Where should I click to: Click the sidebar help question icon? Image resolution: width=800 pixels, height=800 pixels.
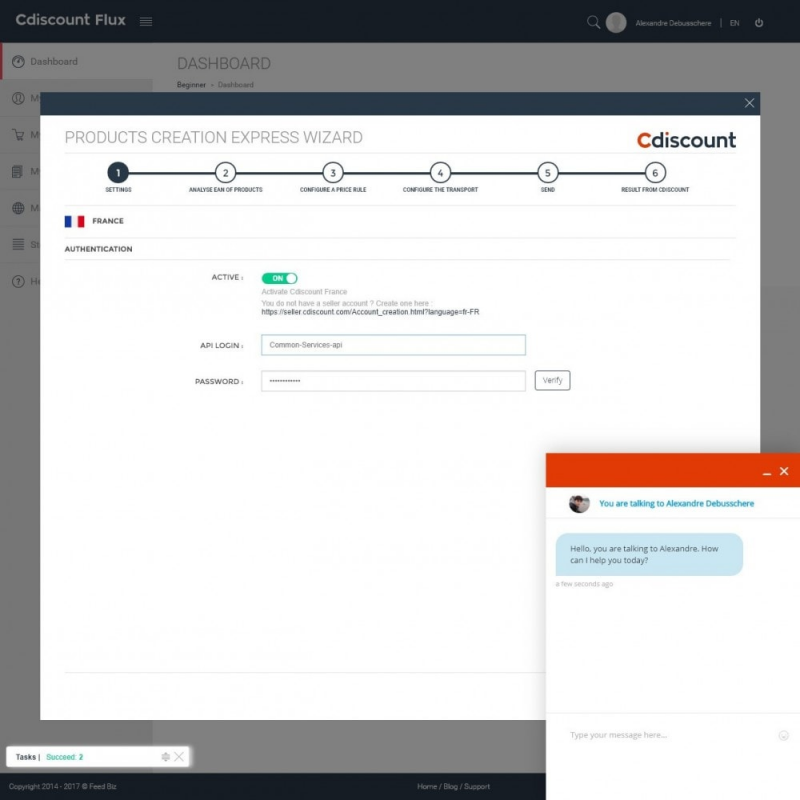point(18,281)
